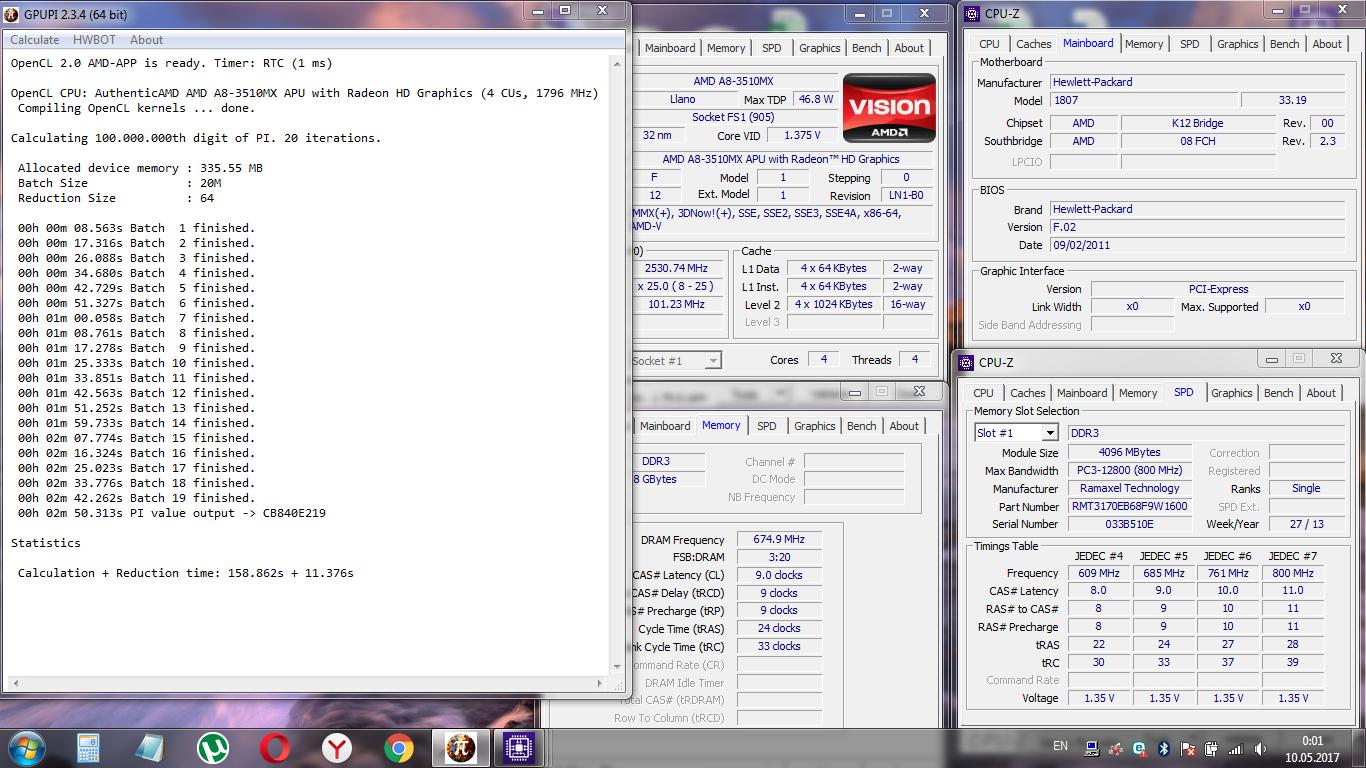Launch Opera browser from the taskbar

click(274, 747)
